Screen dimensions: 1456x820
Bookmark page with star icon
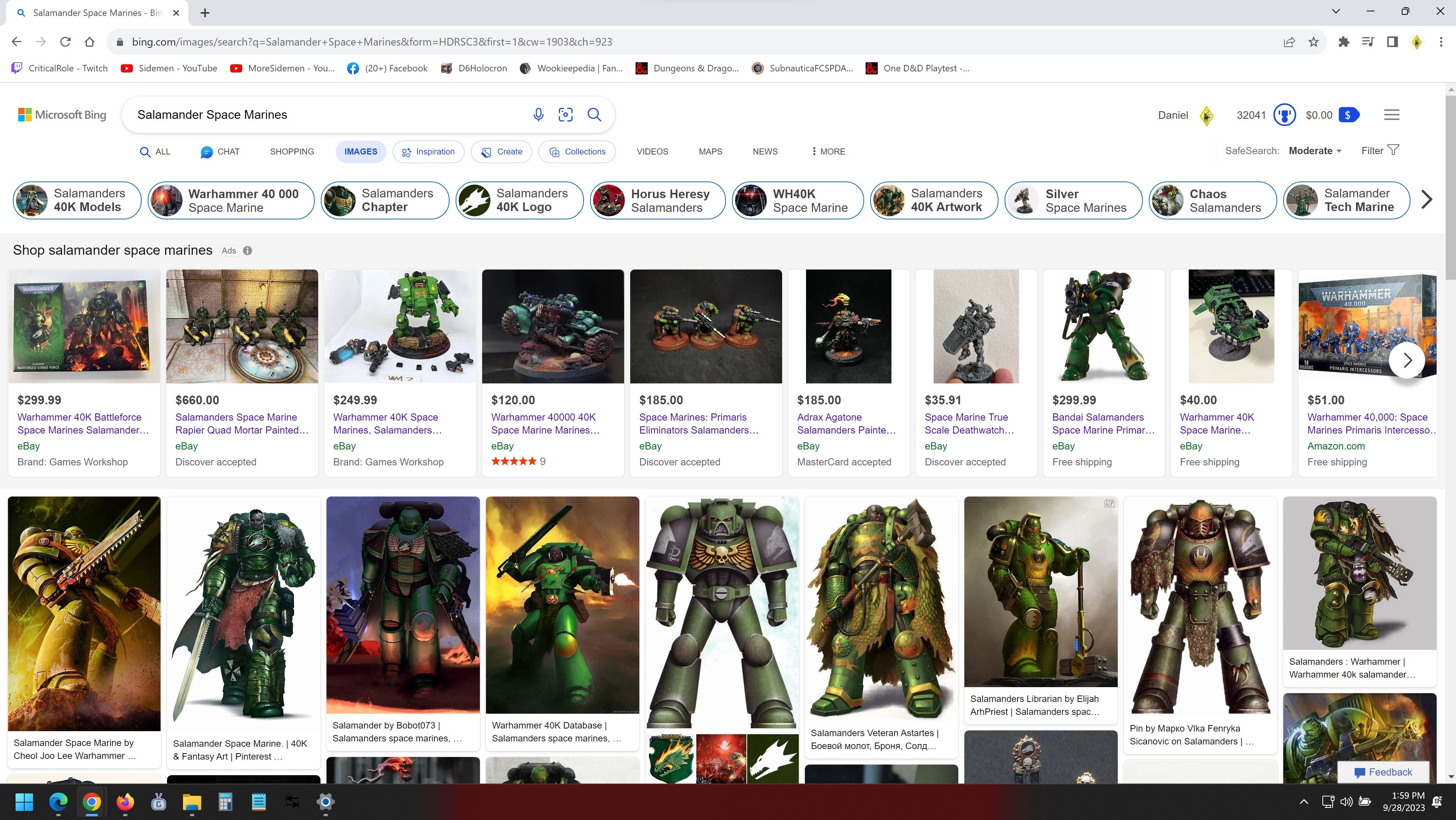pyautogui.click(x=1314, y=42)
